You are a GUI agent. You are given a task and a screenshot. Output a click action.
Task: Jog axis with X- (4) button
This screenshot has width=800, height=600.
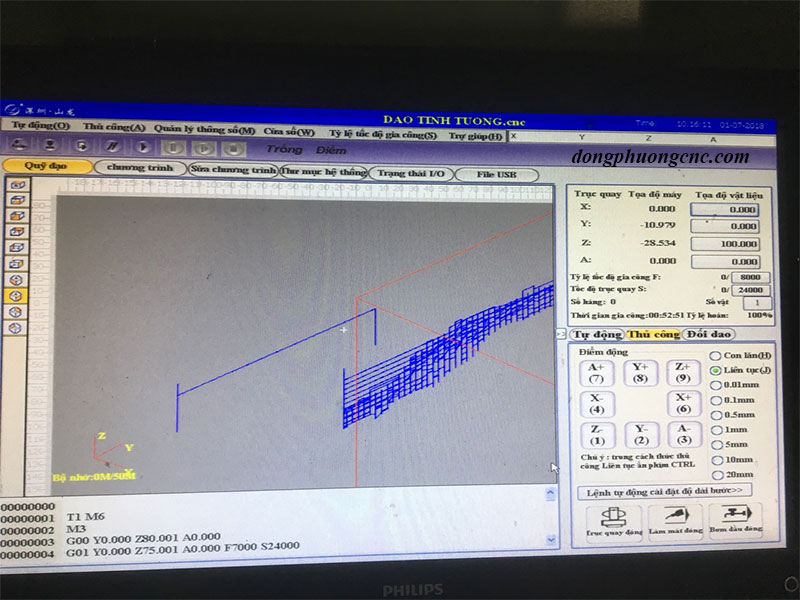(x=596, y=404)
